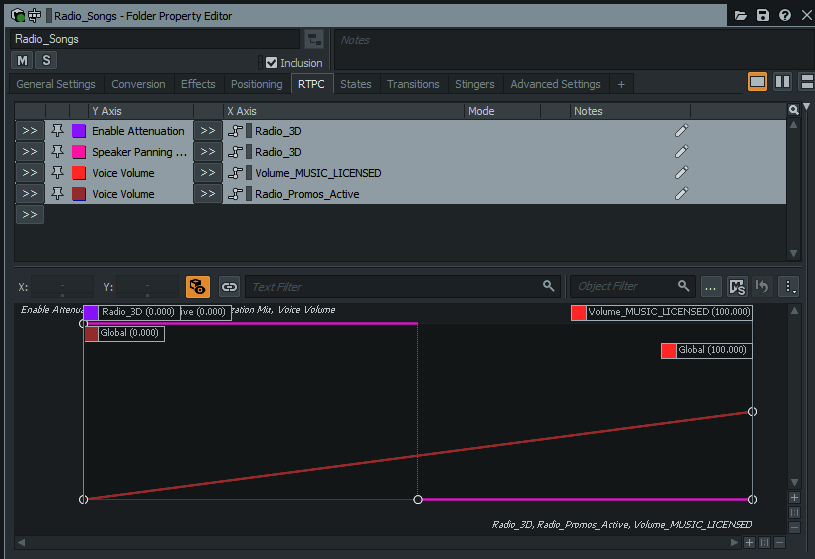Open dropdown arrow right of list search icon

[x=806, y=107]
